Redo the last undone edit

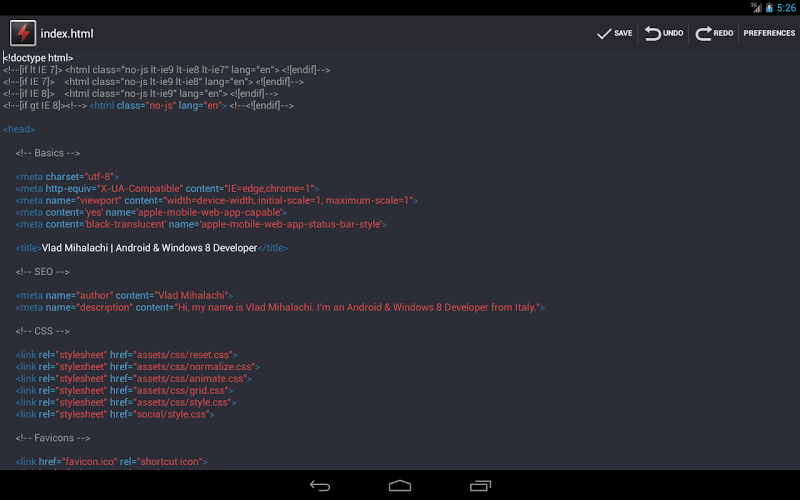coord(714,33)
